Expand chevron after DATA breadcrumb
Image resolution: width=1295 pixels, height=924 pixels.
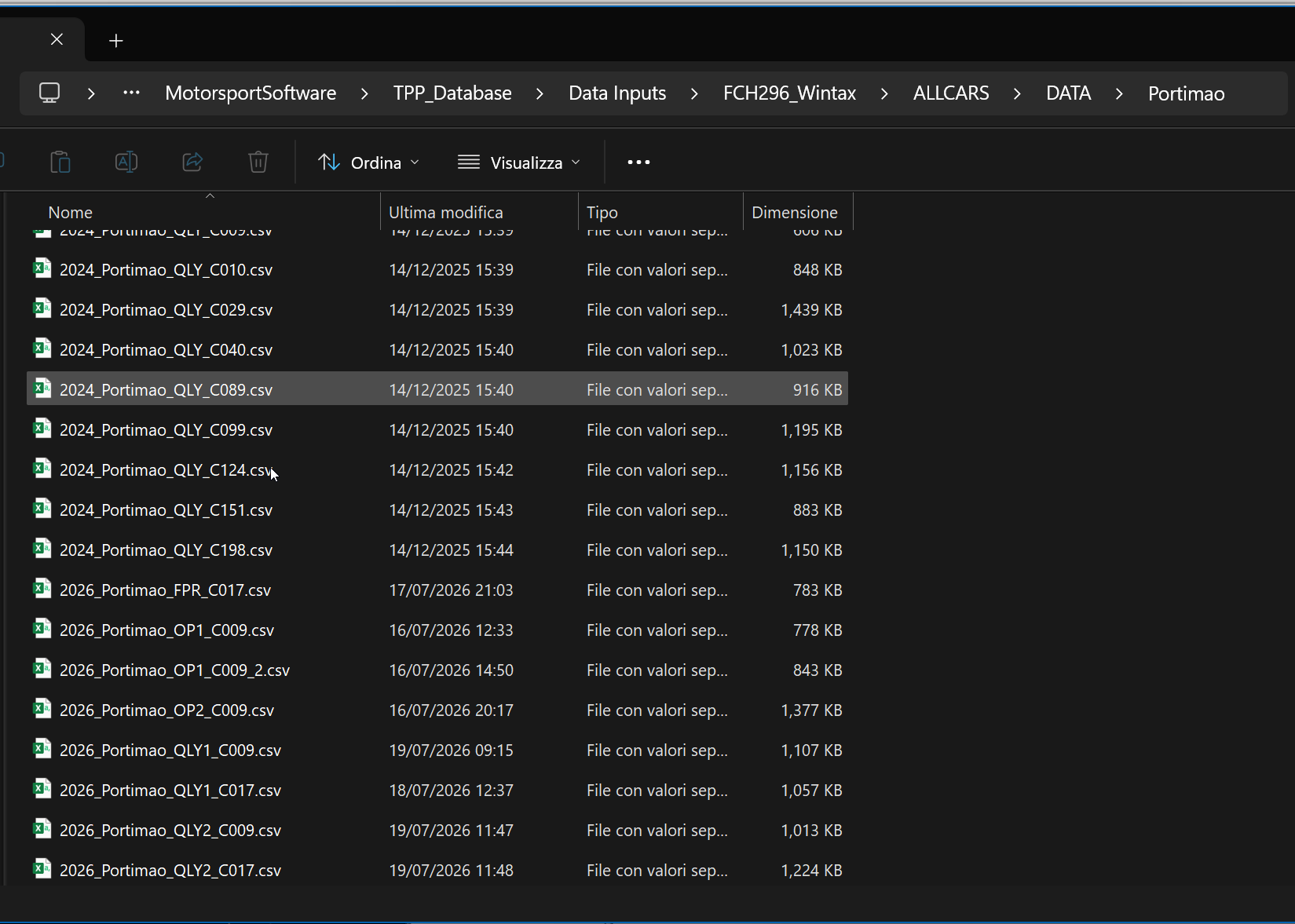click(1119, 93)
